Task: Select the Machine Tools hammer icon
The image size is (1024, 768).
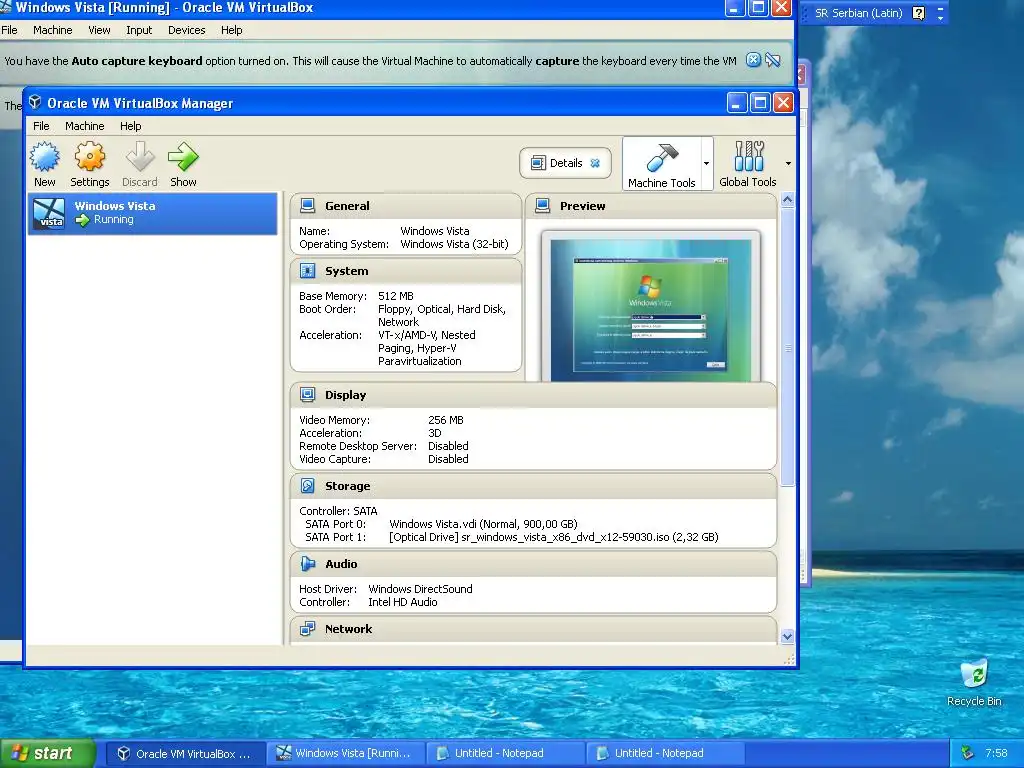Action: click(x=662, y=157)
